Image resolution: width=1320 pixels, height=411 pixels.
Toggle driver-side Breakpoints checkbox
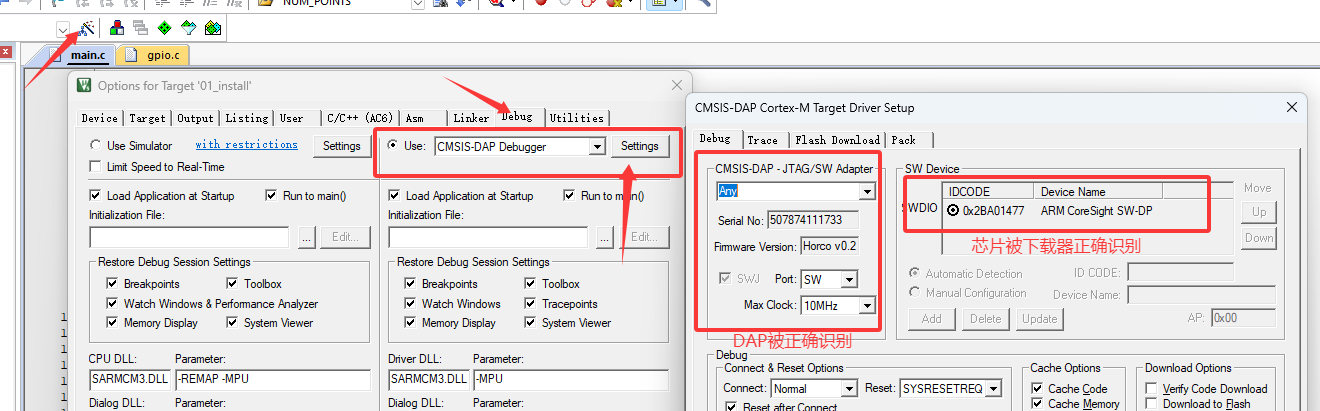411,284
